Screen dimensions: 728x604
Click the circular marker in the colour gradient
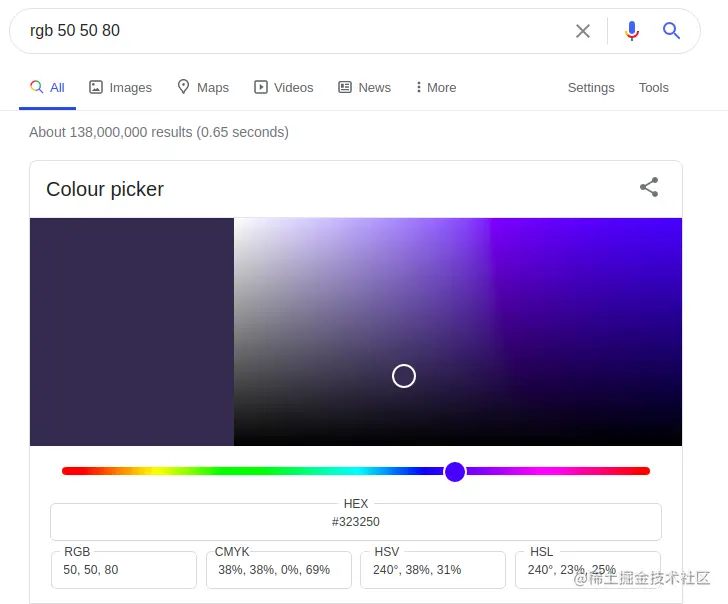coord(403,376)
